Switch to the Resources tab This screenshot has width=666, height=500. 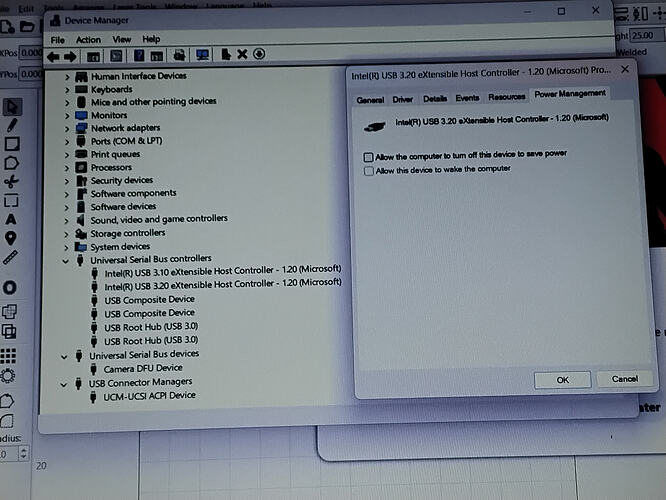click(x=507, y=97)
